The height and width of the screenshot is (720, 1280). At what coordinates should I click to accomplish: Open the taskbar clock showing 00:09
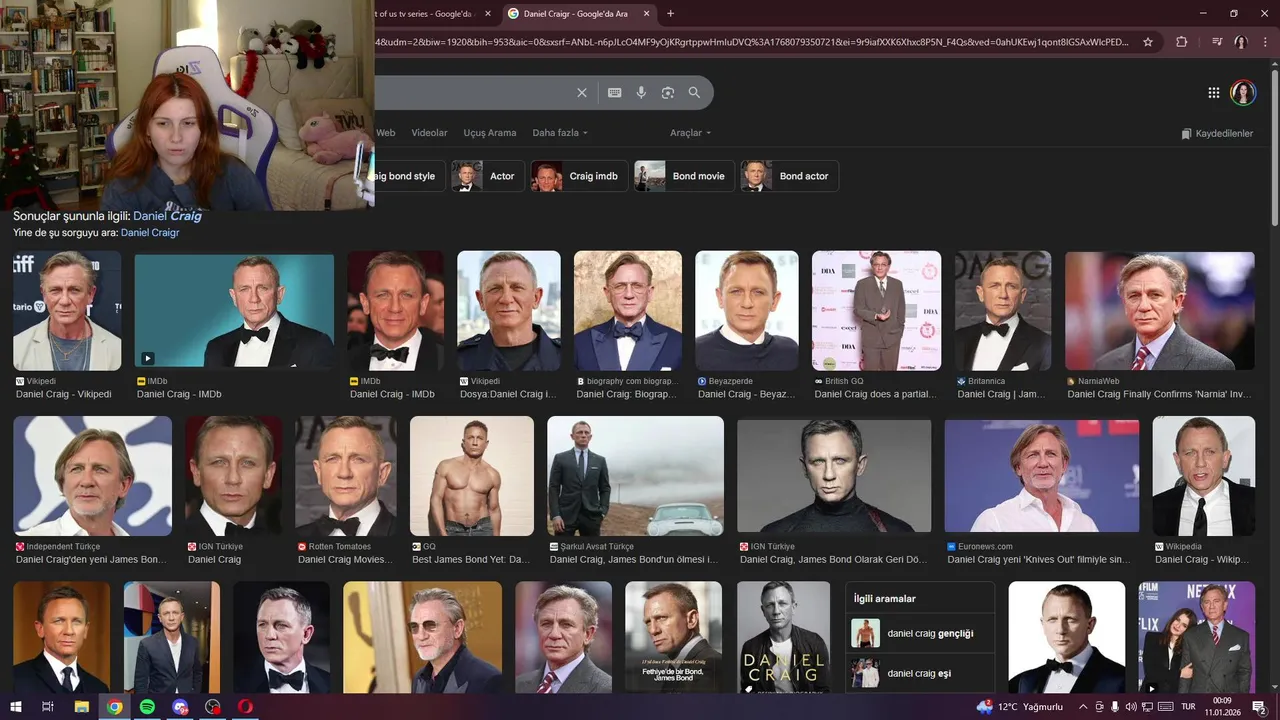pos(1222,707)
